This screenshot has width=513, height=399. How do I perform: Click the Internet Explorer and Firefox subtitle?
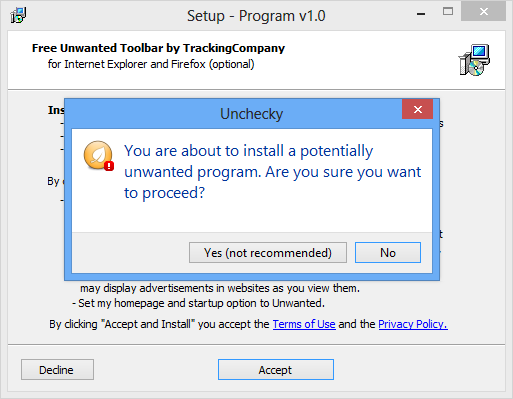[151, 64]
